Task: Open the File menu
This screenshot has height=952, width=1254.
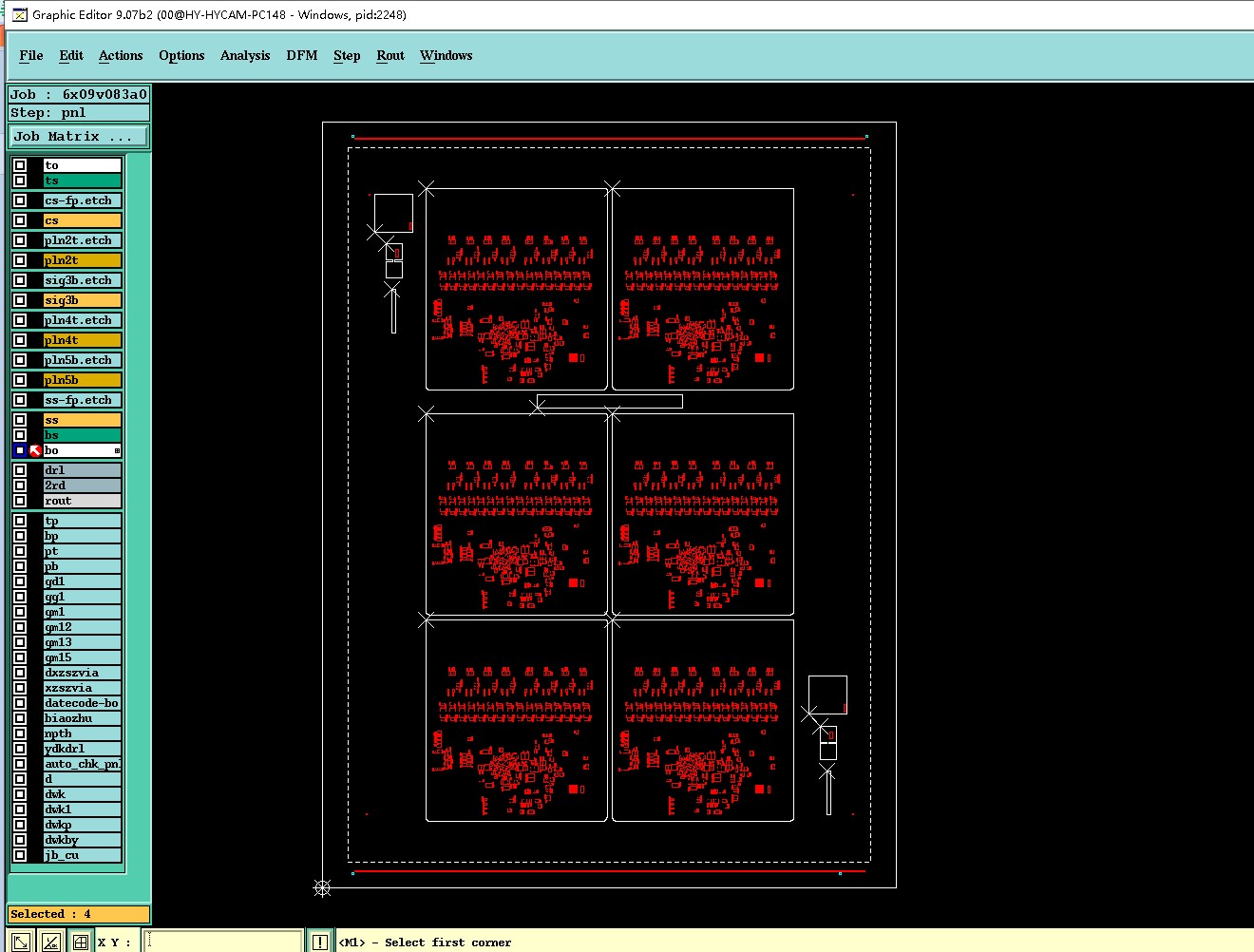Action: point(31,55)
